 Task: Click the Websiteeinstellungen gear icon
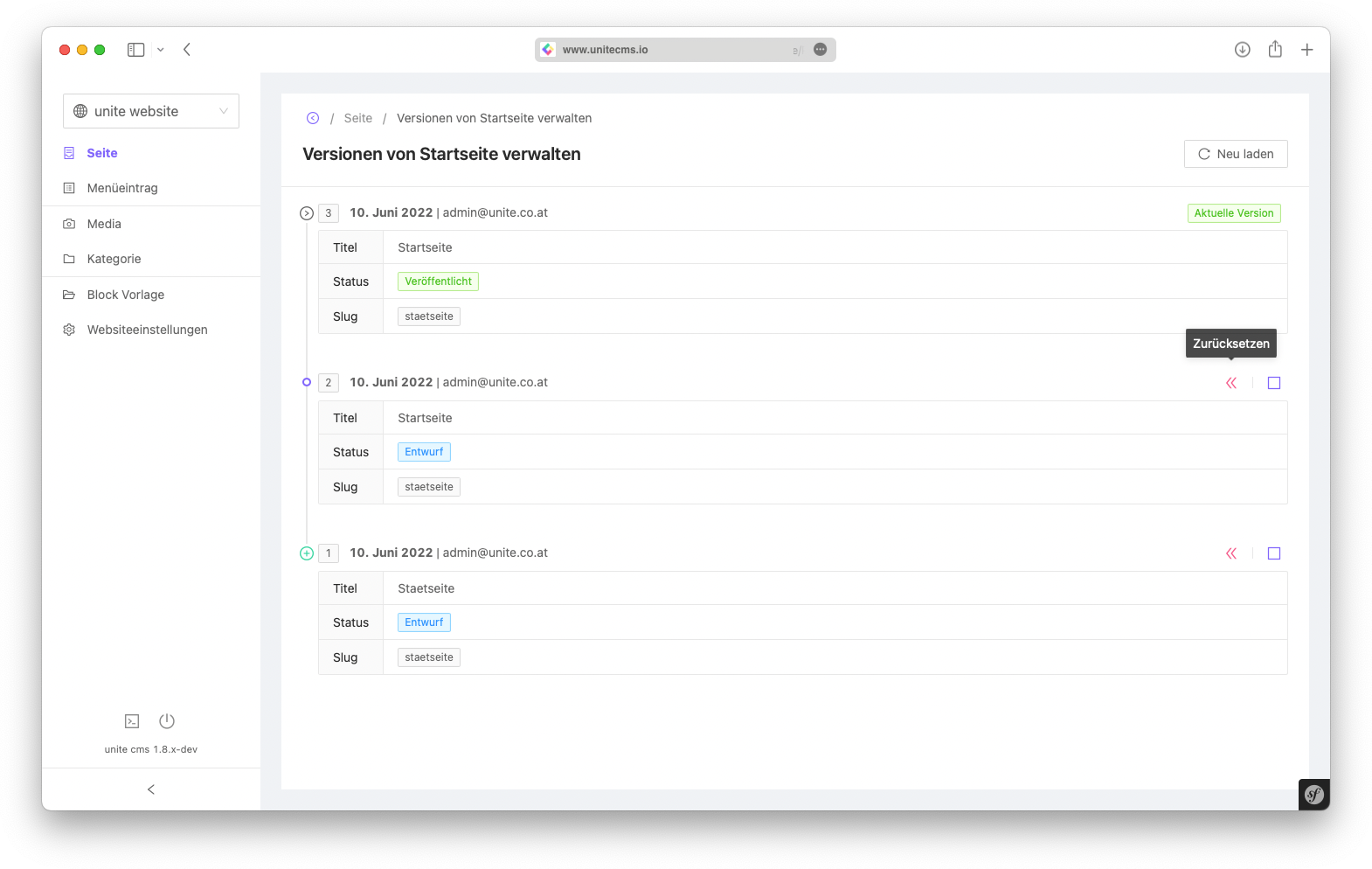[x=69, y=330]
